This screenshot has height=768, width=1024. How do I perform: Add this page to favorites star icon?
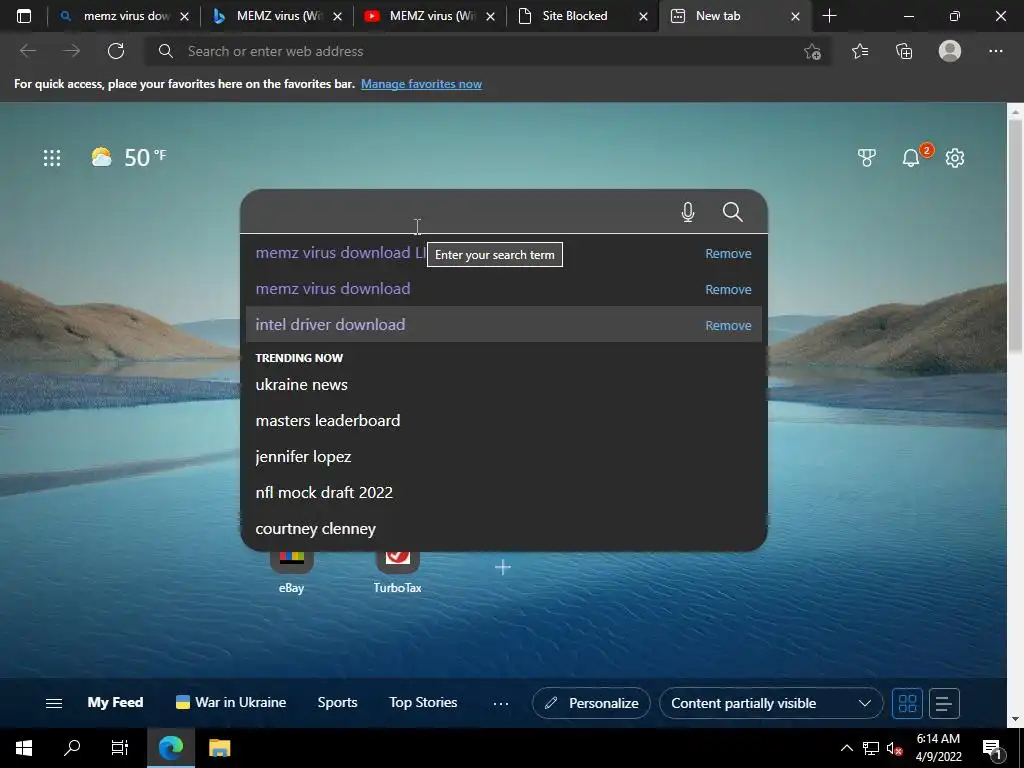tap(812, 52)
